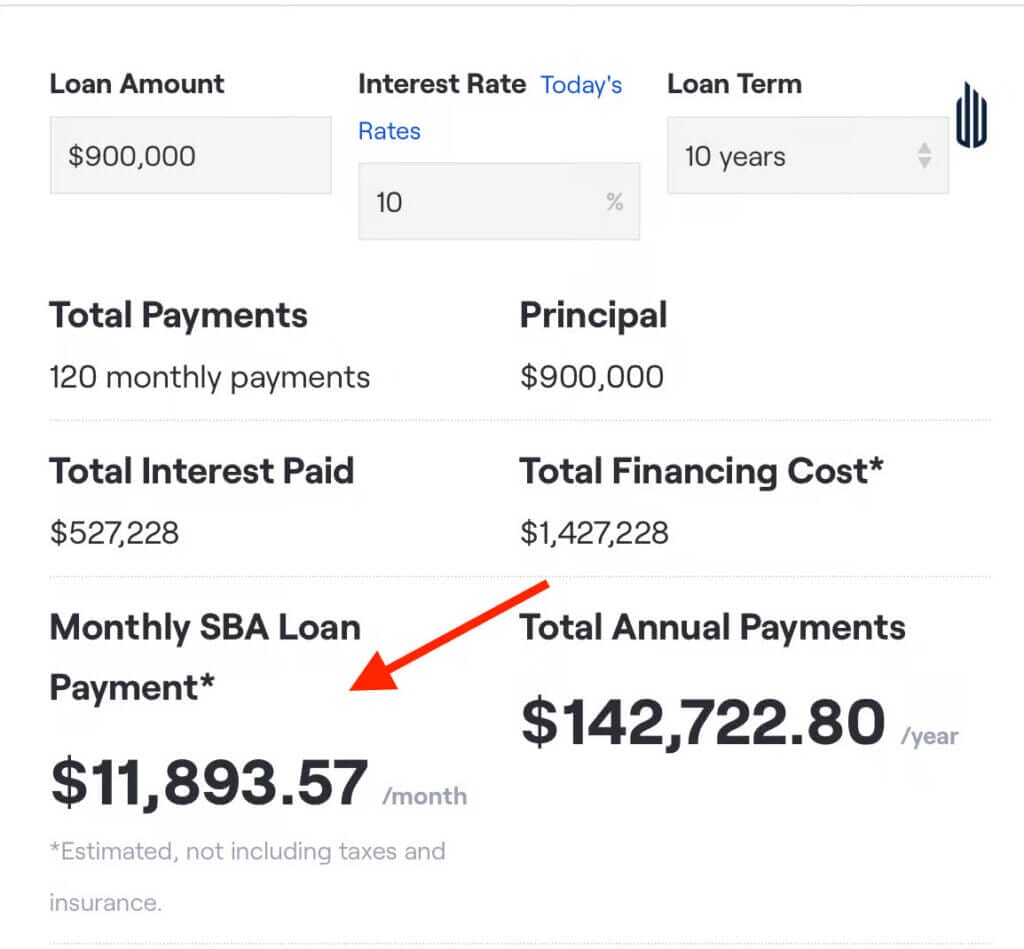
Task: Focus the Loan Amount input field
Action: 190,155
